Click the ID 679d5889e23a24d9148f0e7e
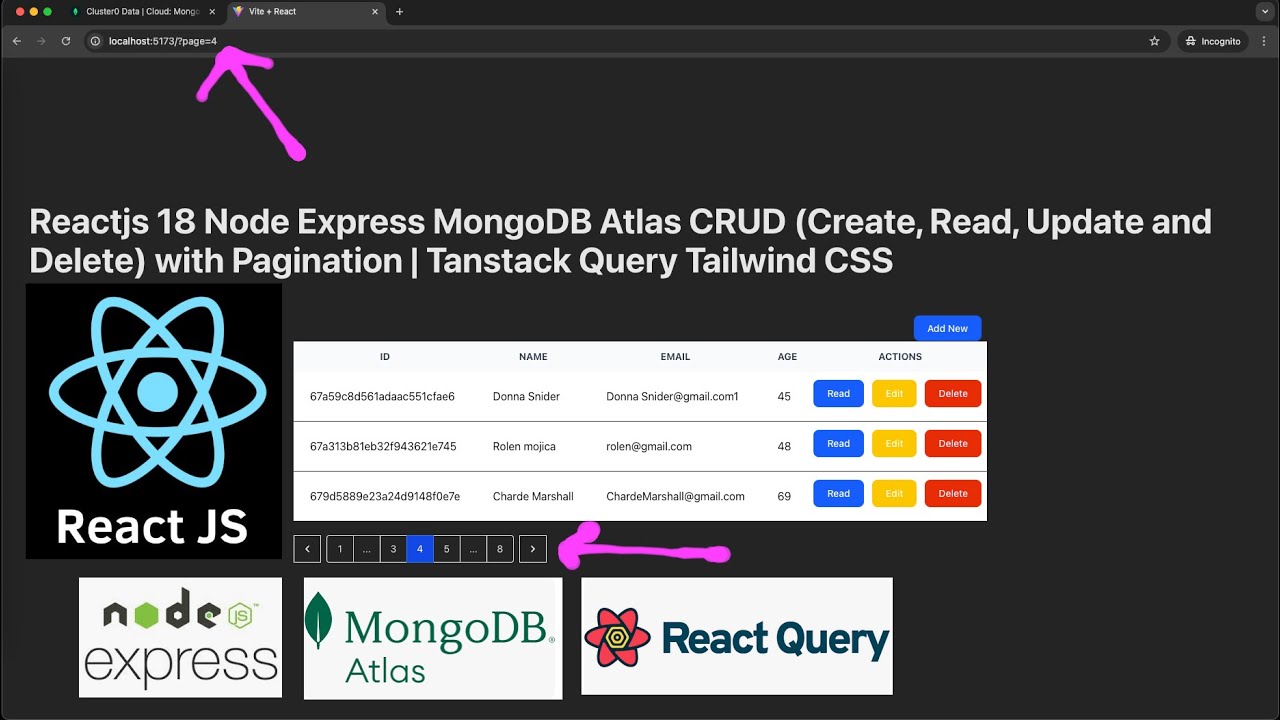The height and width of the screenshot is (720, 1280). tap(385, 497)
